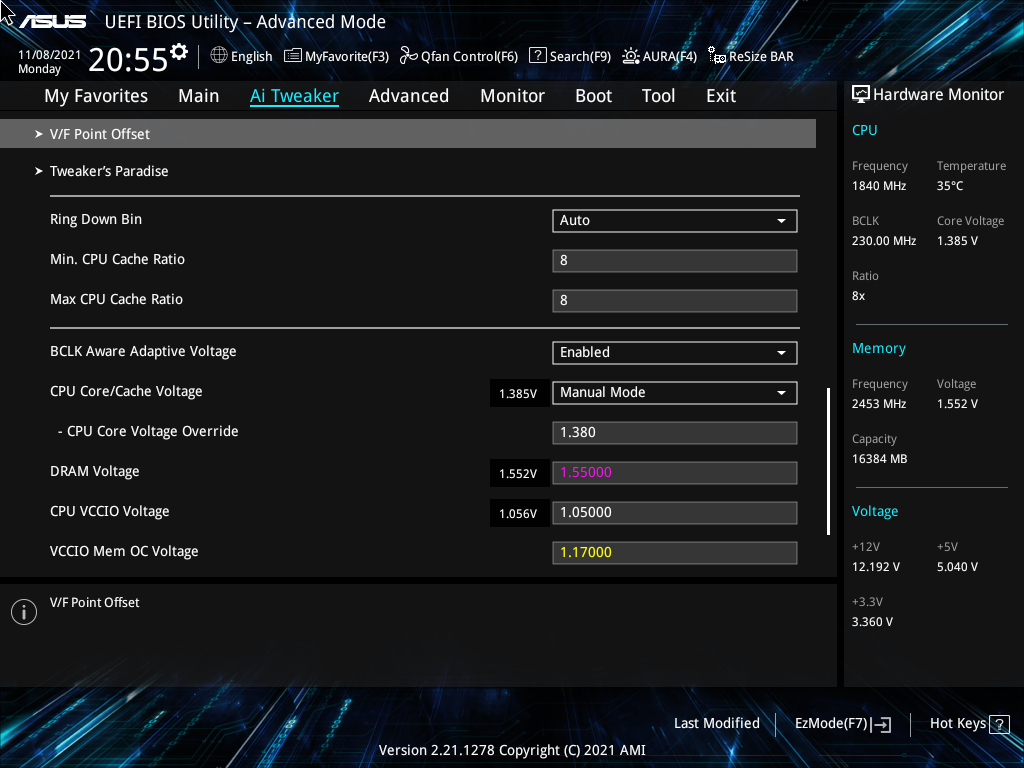Switch to Boot tab
This screenshot has width=1024, height=768.
point(593,96)
